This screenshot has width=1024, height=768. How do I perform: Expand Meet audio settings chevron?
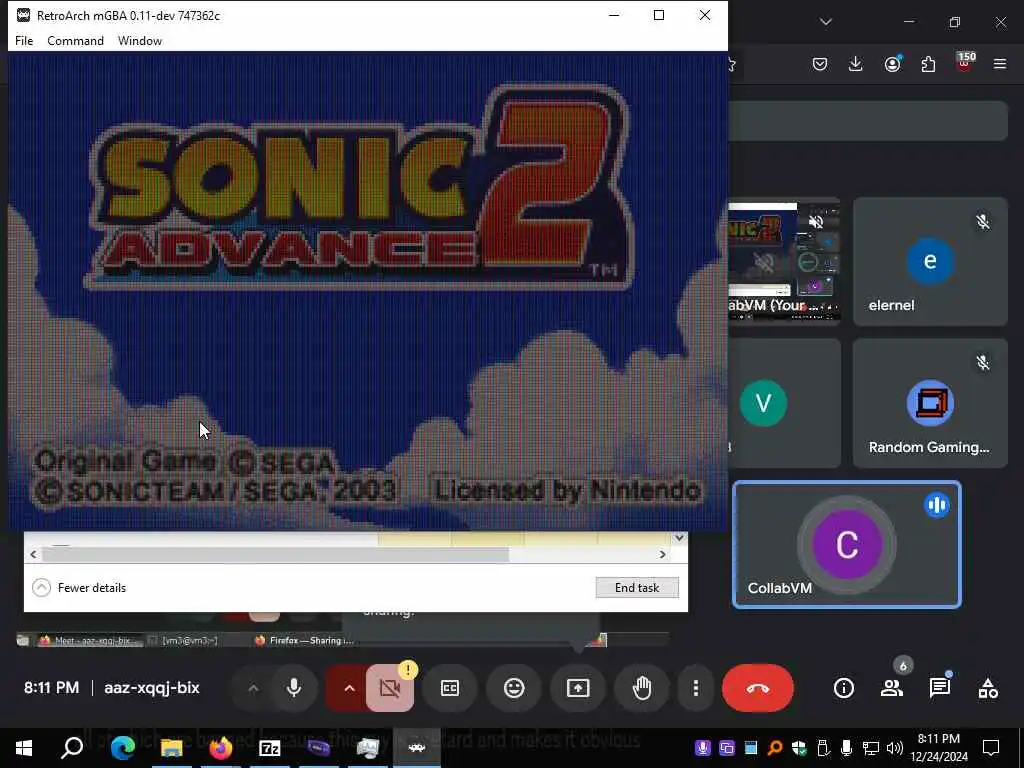coord(253,688)
